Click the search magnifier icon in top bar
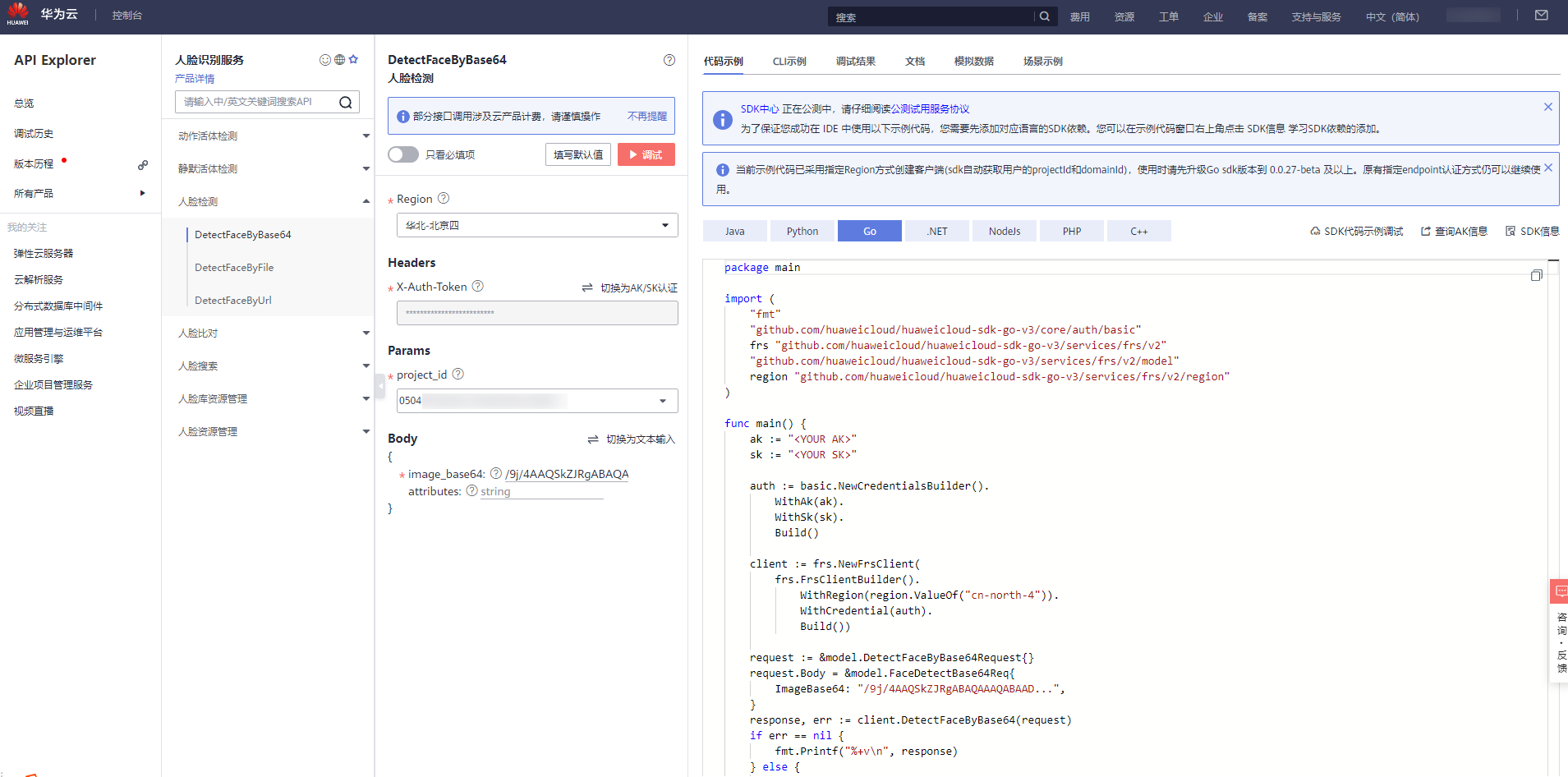The image size is (1568, 777). coord(1045,16)
